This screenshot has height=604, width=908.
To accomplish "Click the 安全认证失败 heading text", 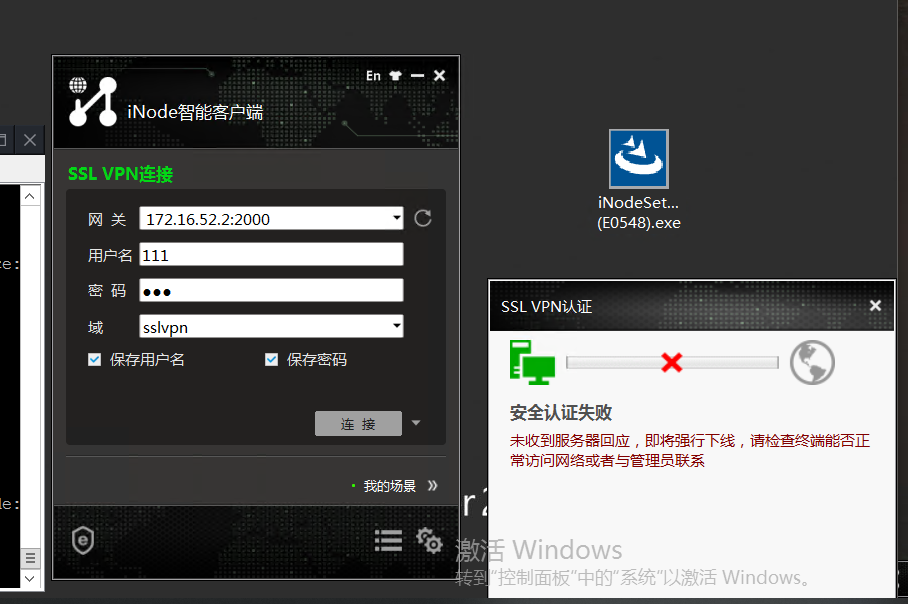I will click(561, 413).
